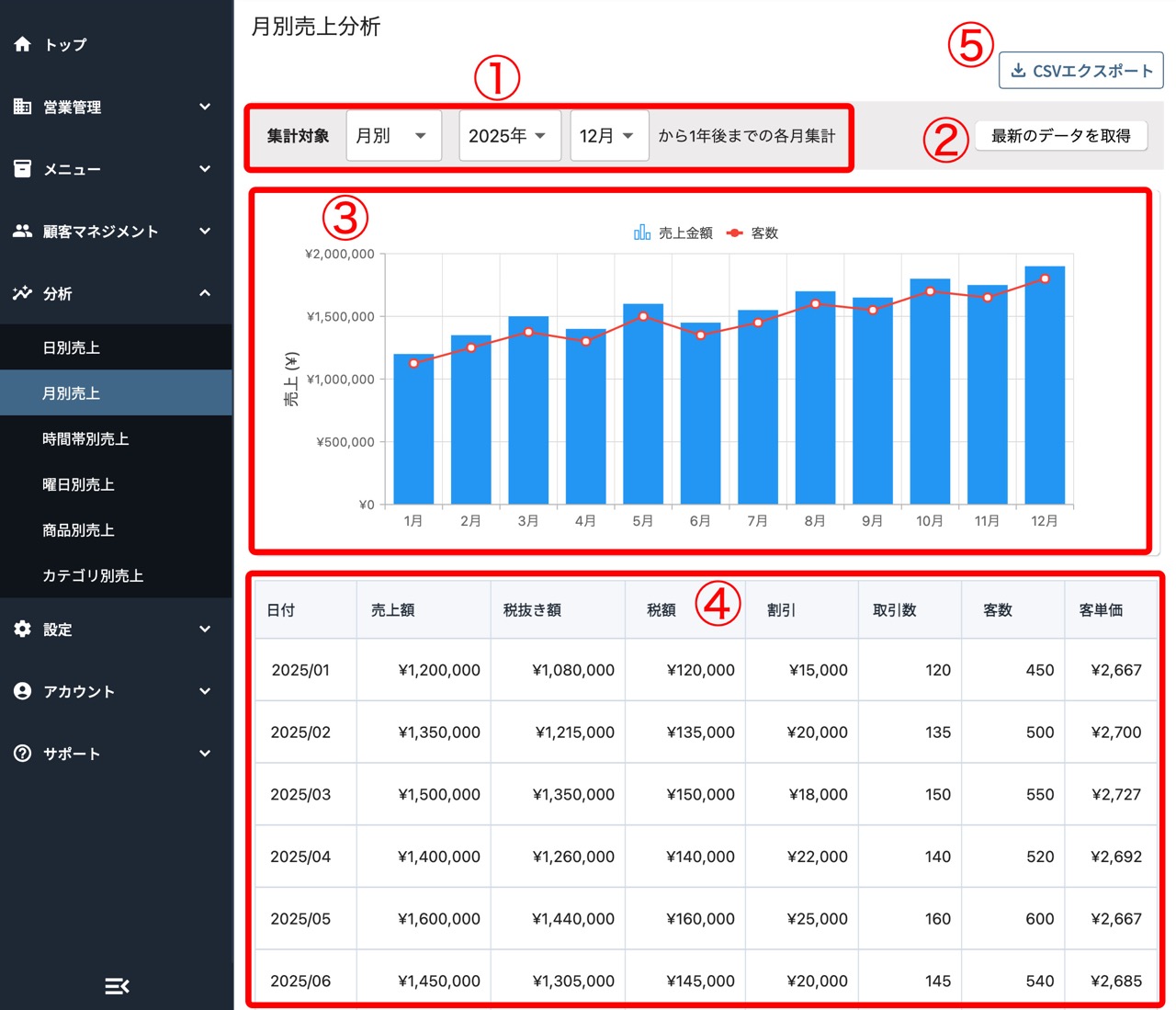
Task: Collapse the 分析 section chevron
Action: click(205, 293)
